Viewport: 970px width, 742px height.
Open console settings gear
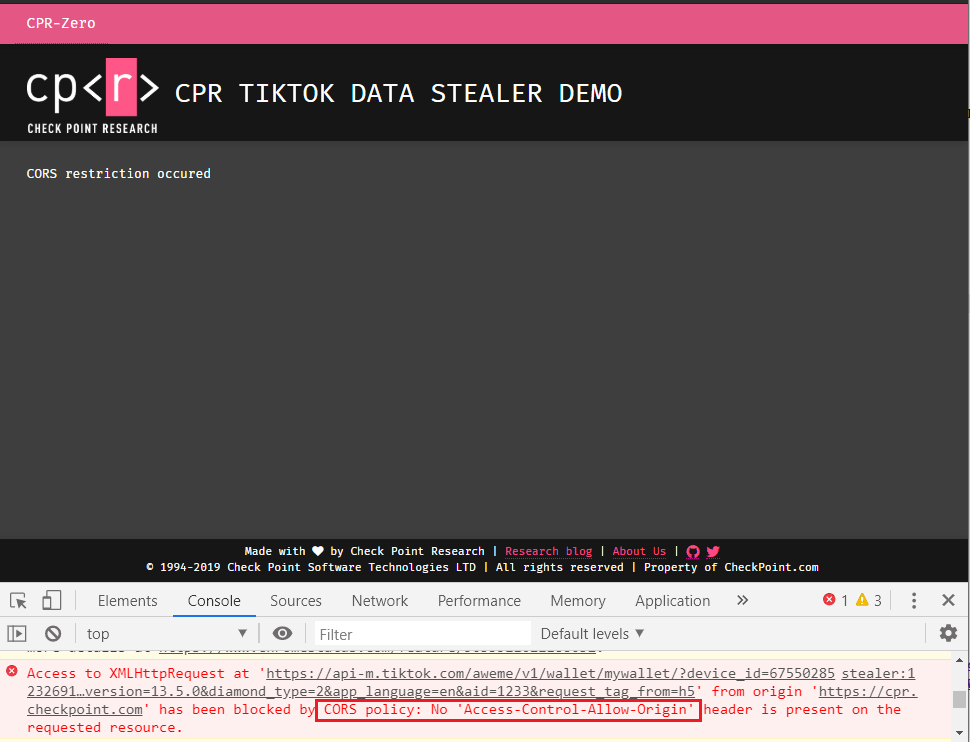click(x=948, y=633)
